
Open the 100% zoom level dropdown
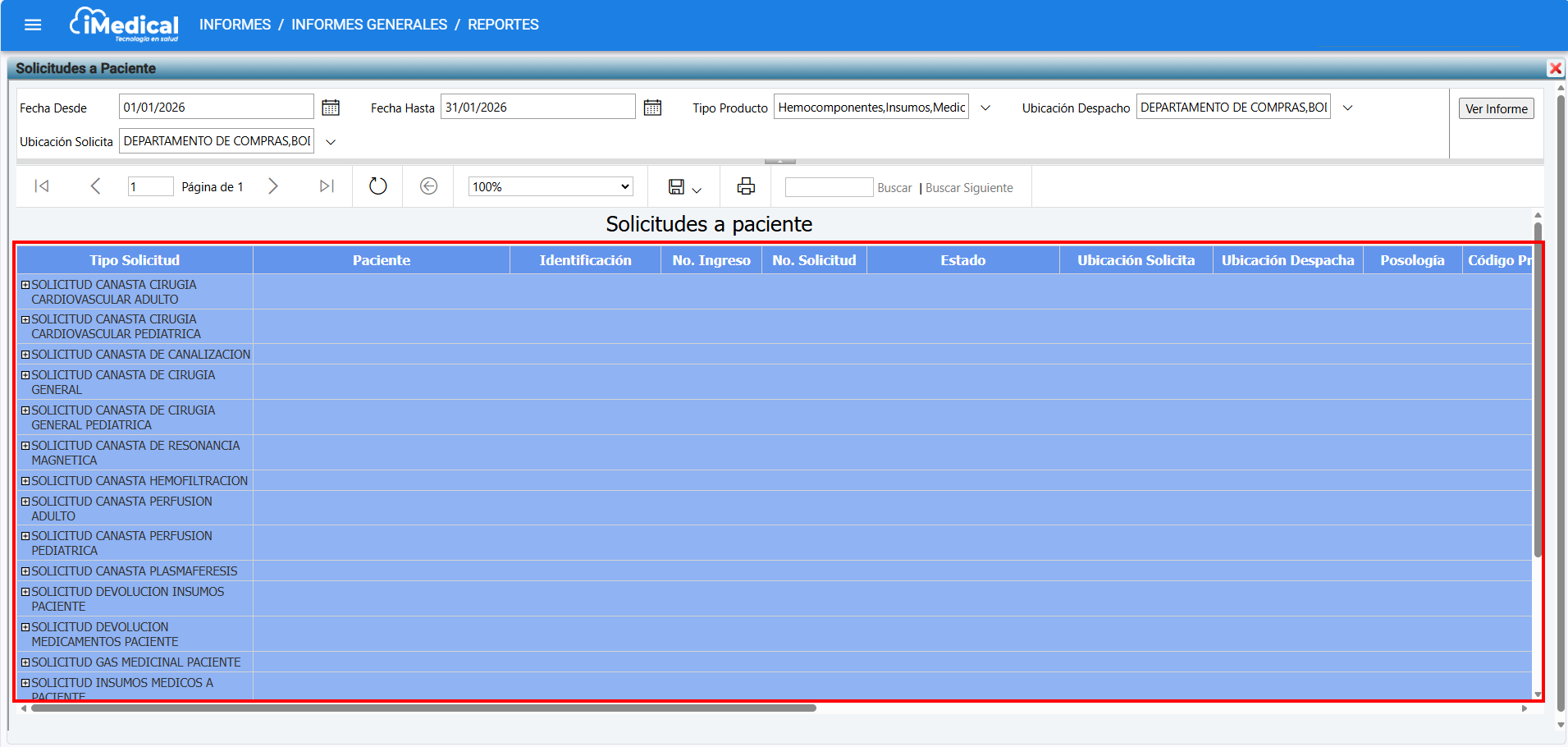tap(551, 186)
